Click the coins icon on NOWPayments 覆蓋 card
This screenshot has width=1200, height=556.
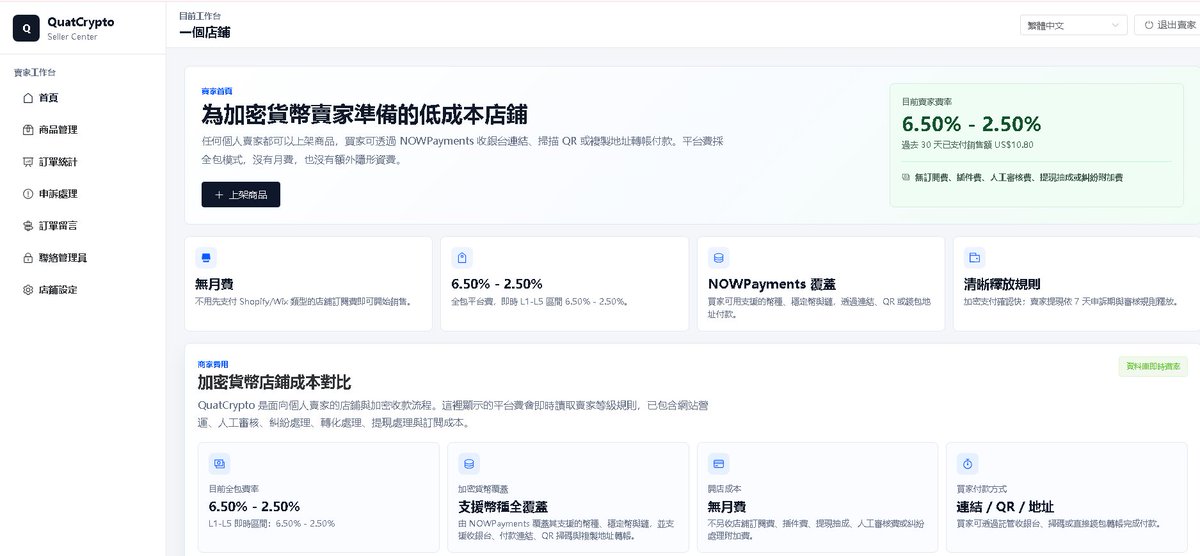[x=718, y=257]
